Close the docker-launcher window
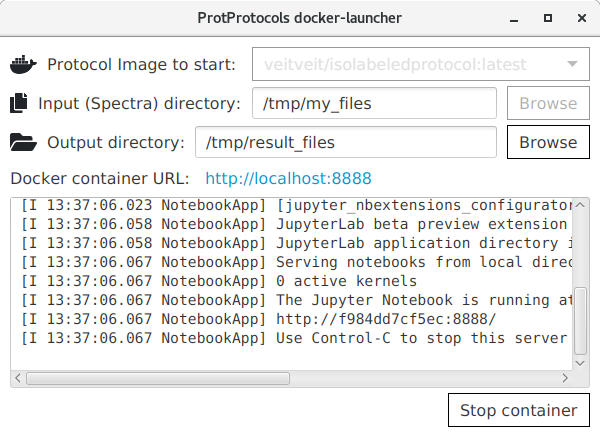 (582, 18)
